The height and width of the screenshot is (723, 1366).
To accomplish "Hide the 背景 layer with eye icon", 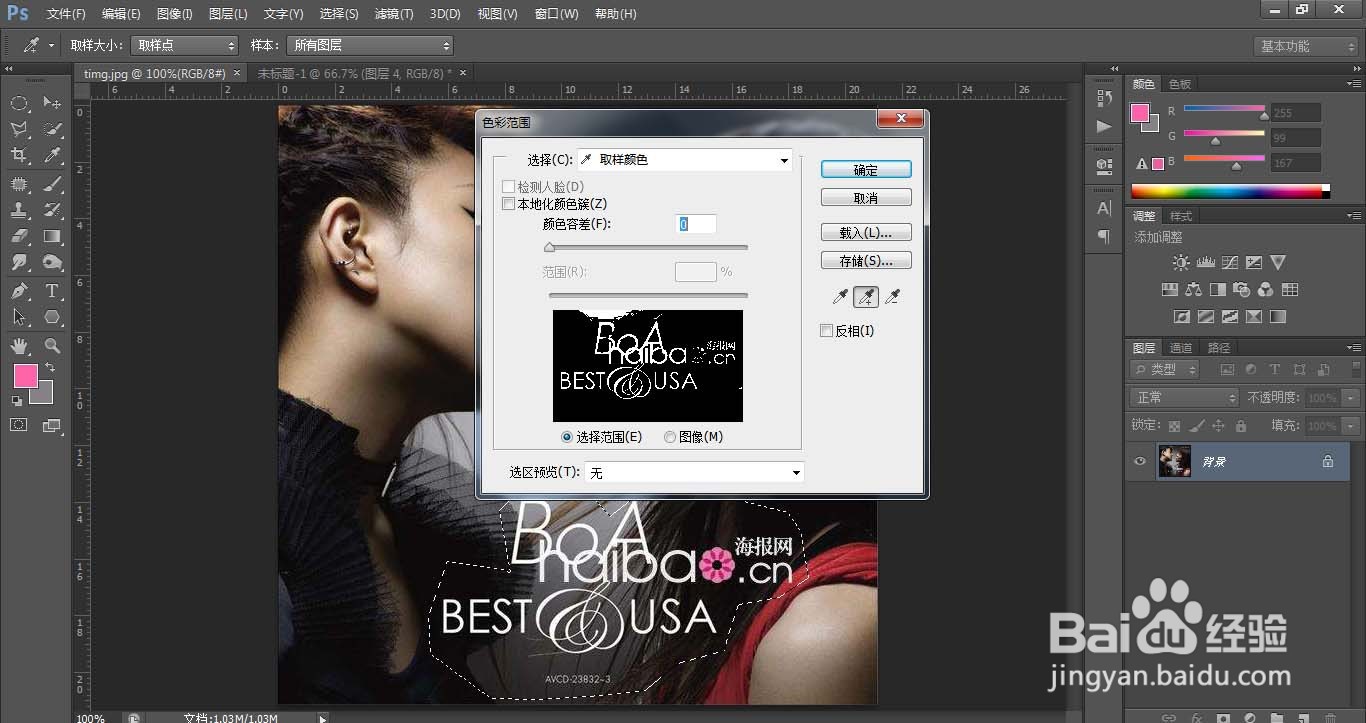I will 1140,461.
